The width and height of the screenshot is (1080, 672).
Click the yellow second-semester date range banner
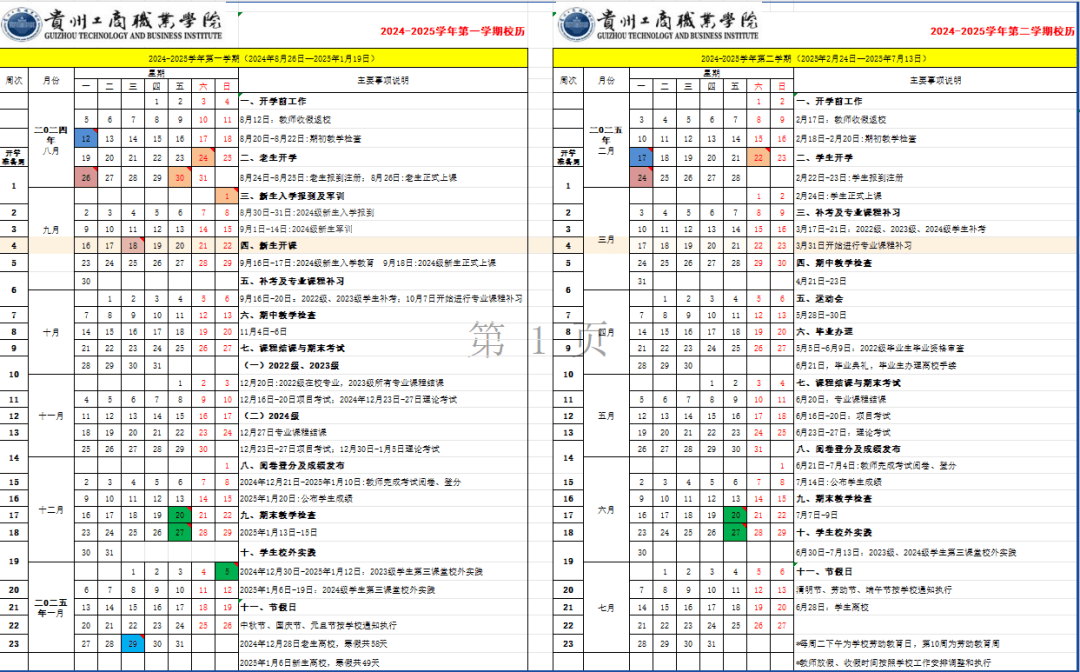click(816, 59)
